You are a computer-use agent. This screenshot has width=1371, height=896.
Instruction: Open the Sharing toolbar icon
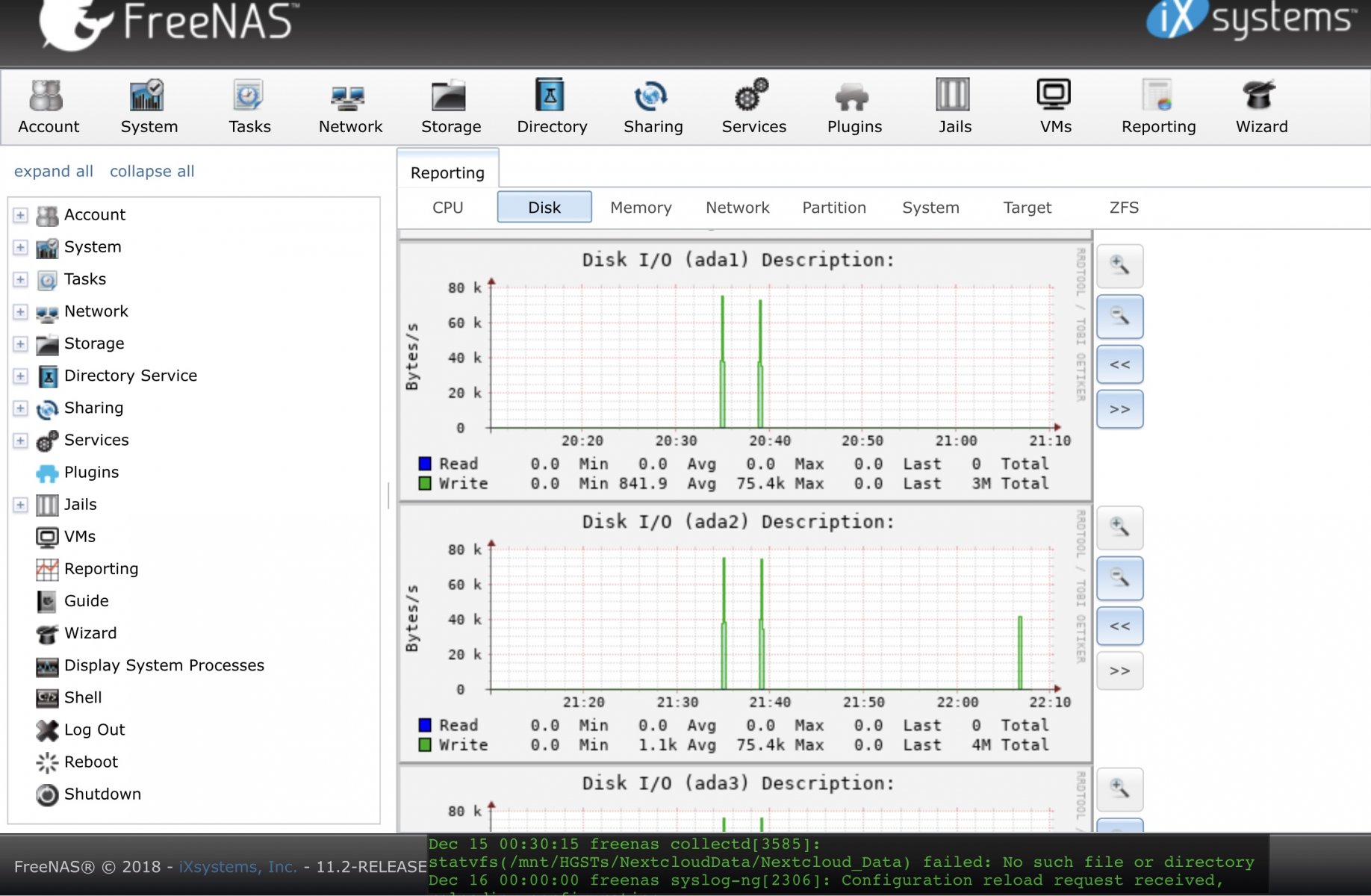pyautogui.click(x=653, y=107)
